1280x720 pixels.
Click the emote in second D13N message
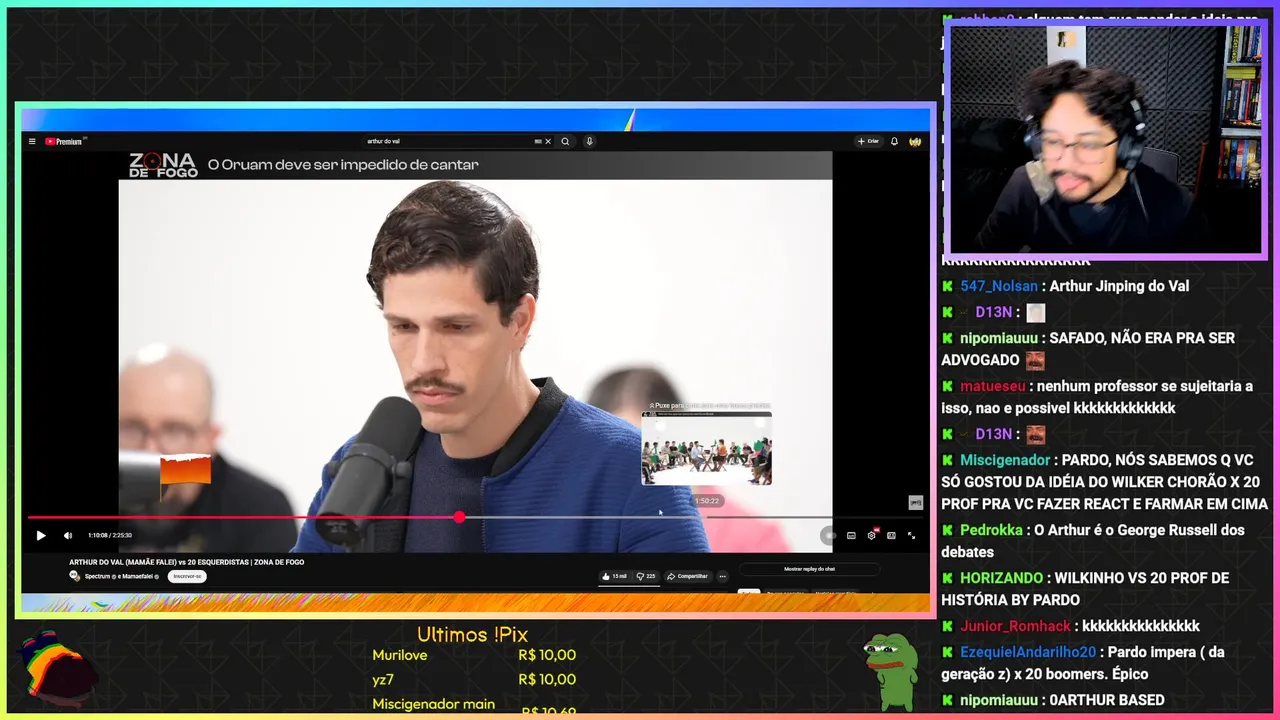click(1035, 434)
